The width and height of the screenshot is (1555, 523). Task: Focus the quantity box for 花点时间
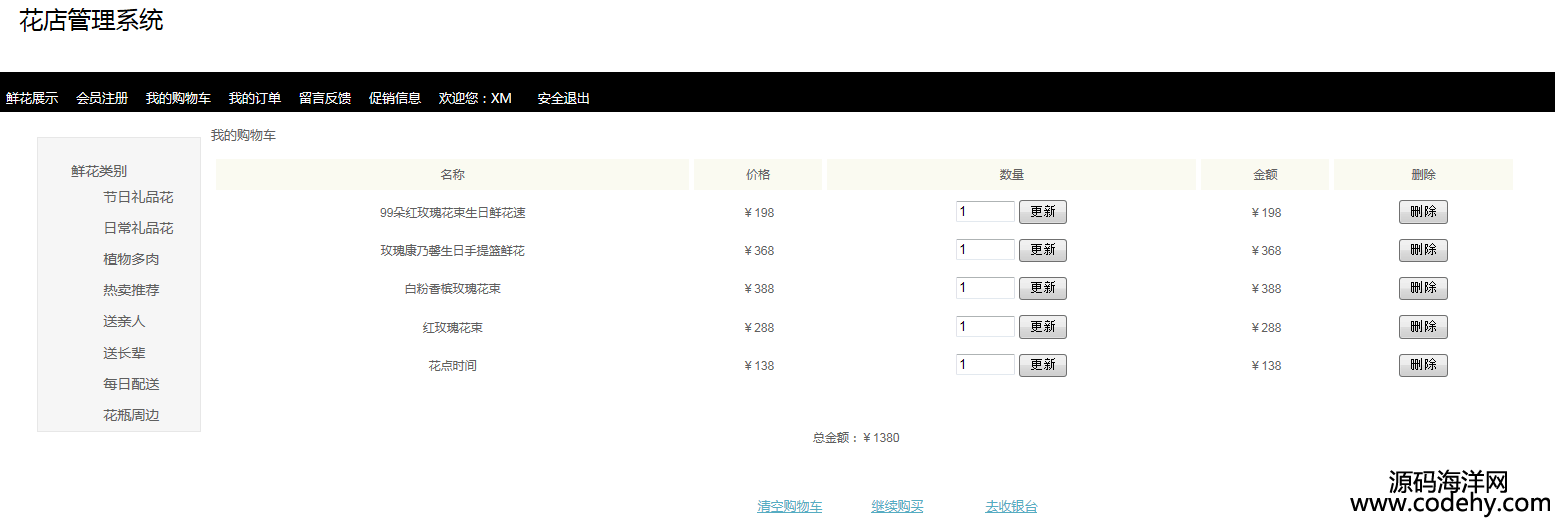point(985,365)
